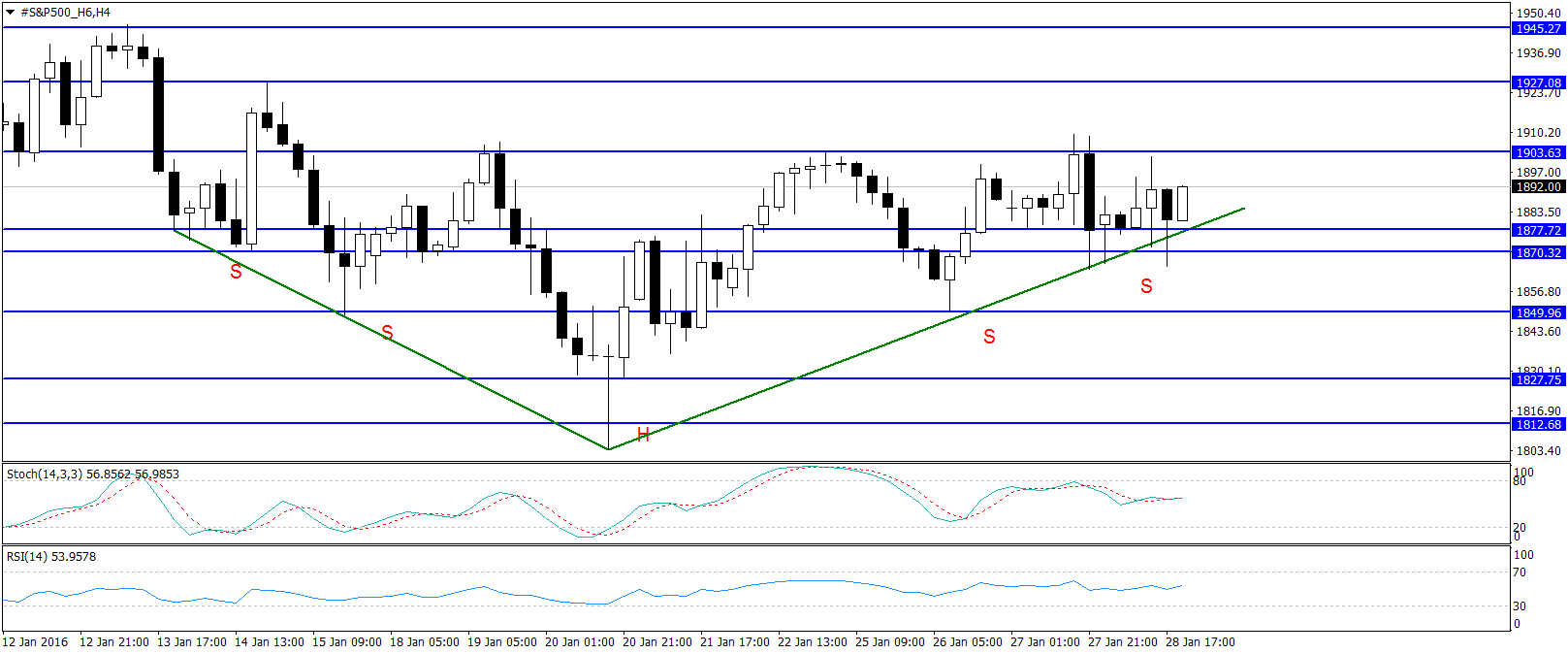Click the 20 Jan 01:00 time label
The height and width of the screenshot is (654, 1568).
coord(580,642)
